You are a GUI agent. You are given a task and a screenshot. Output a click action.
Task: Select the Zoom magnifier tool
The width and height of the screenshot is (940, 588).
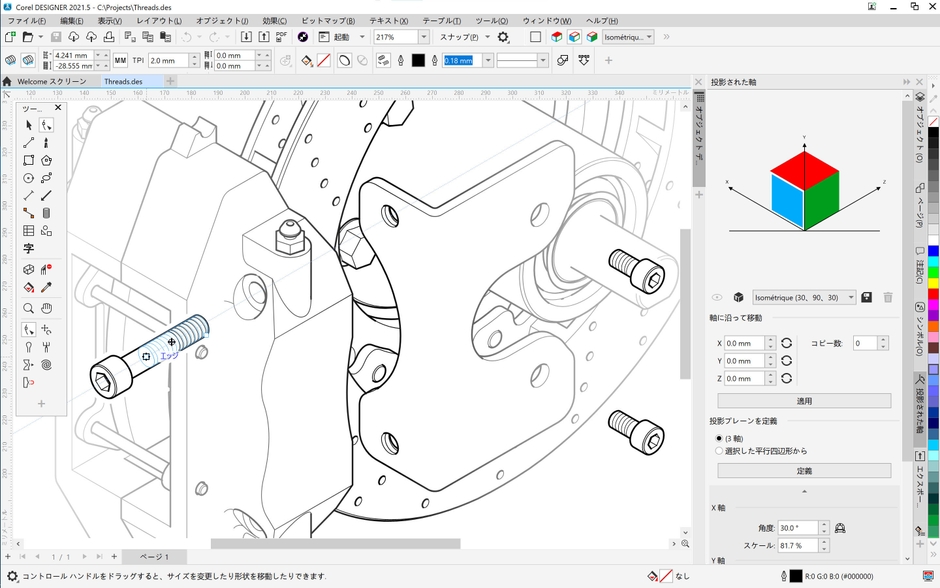28,308
